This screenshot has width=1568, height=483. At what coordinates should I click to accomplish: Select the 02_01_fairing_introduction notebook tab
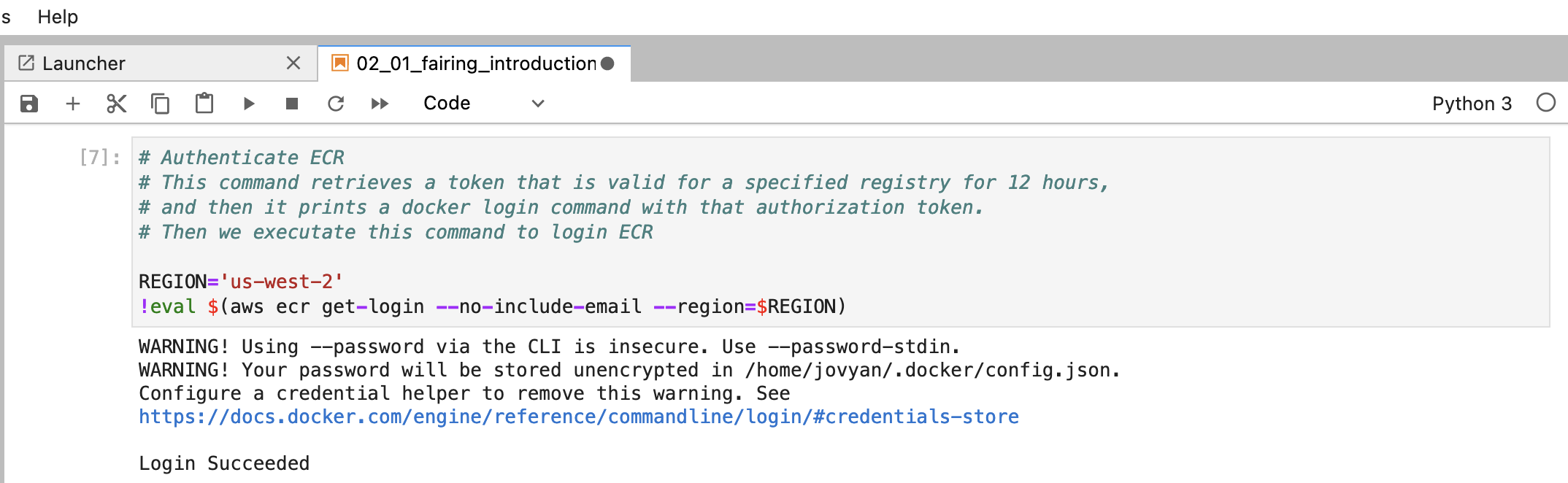click(476, 63)
